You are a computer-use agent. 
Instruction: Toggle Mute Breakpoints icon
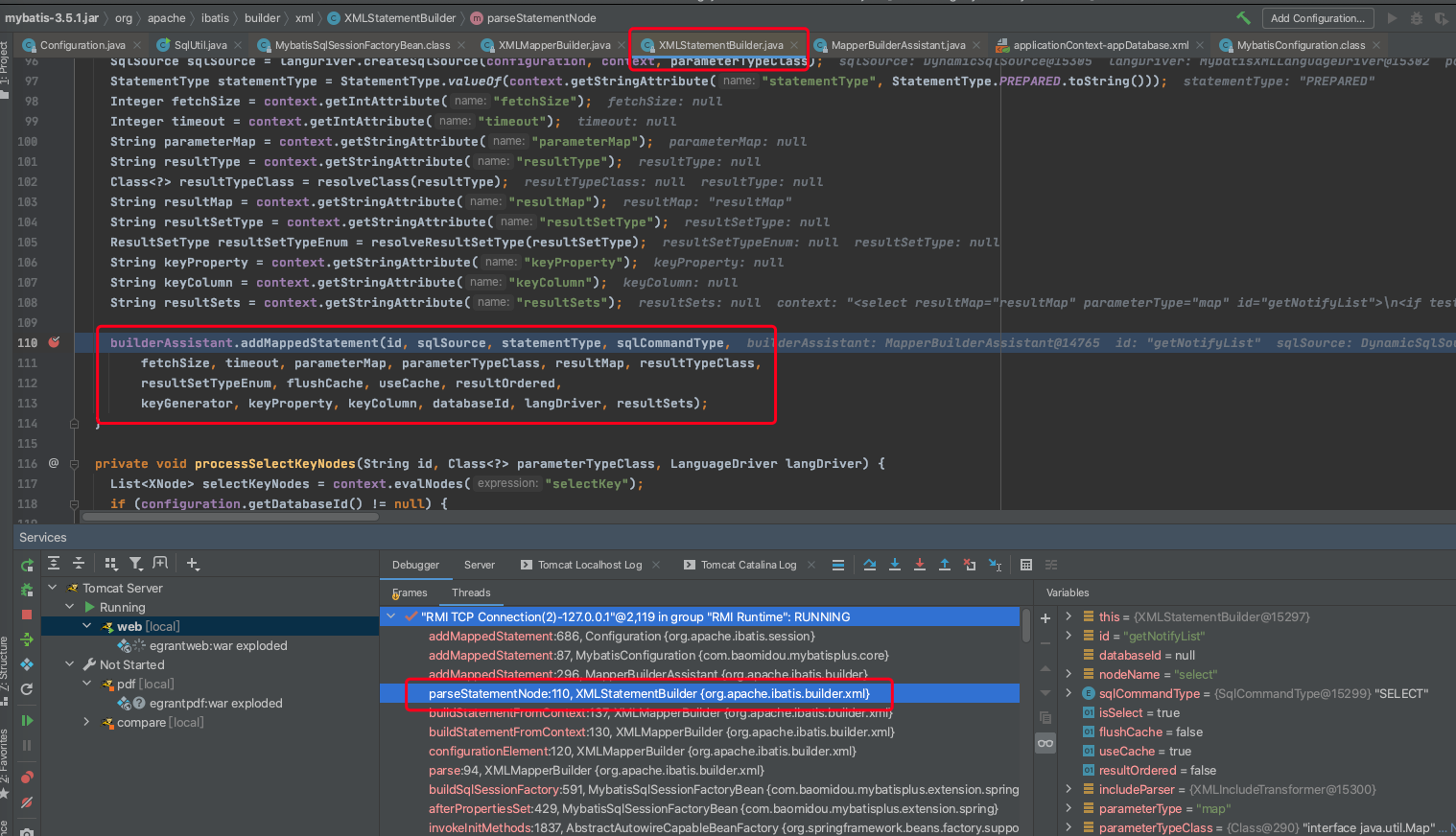27,802
